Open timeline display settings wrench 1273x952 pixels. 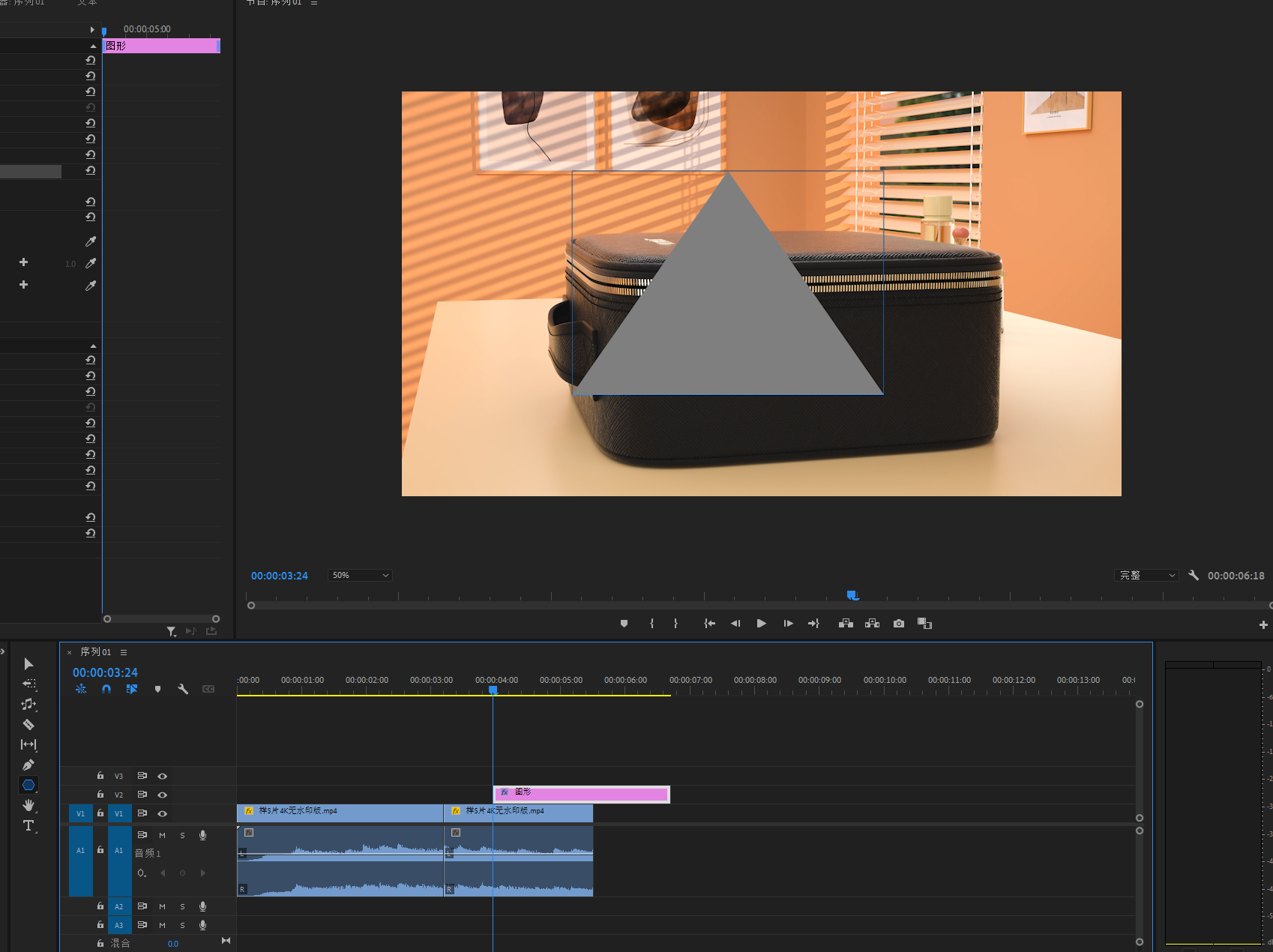click(183, 689)
